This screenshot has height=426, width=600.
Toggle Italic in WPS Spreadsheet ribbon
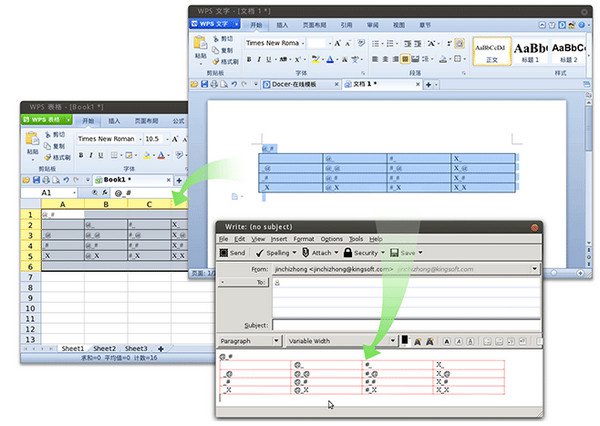(91, 155)
